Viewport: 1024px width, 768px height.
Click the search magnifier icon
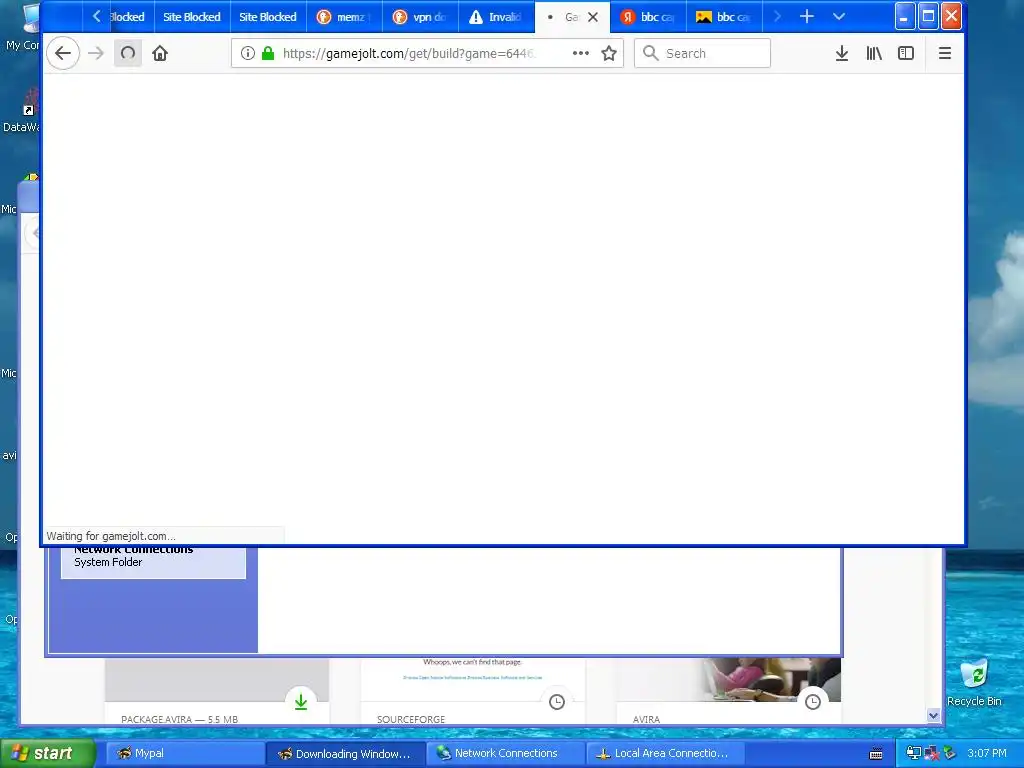coord(650,53)
